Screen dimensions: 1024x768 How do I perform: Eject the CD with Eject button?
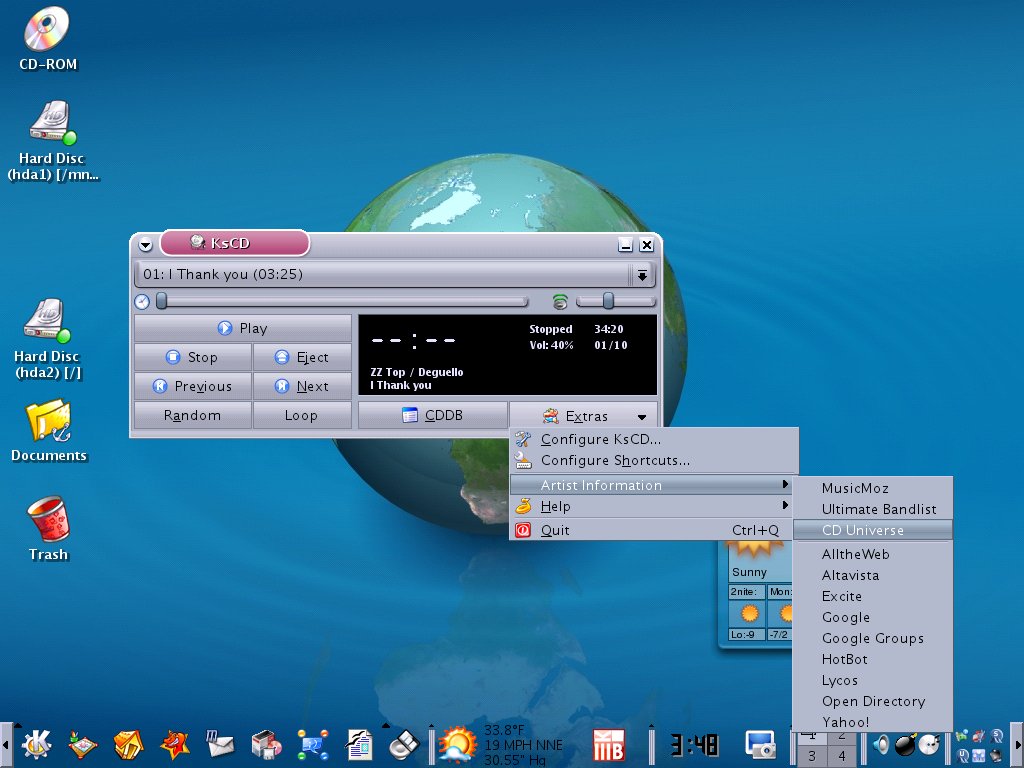(x=301, y=357)
